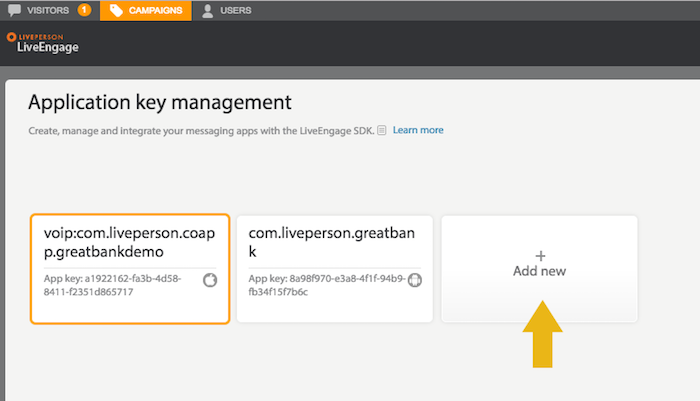This screenshot has height=401, width=700.
Task: Click the tag icon in Campaigns tab
Action: point(116,10)
